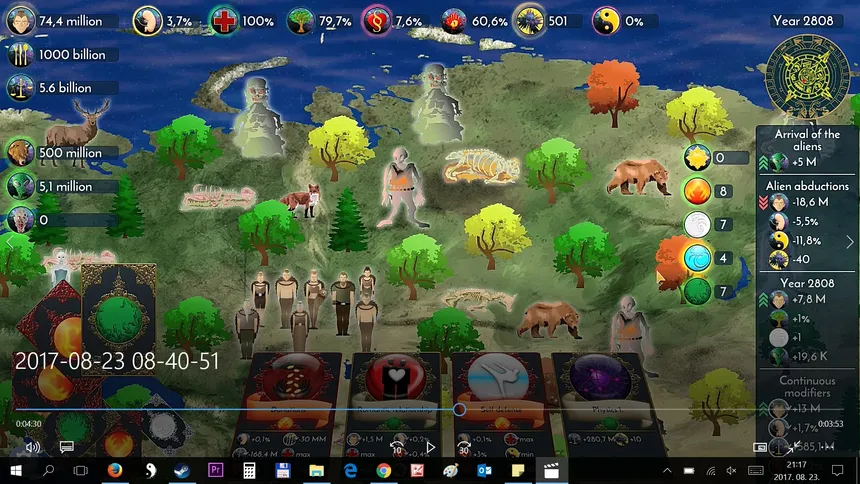The height and width of the screenshot is (484, 860).
Task: Seek using the video progress slider handle
Action: pos(460,409)
